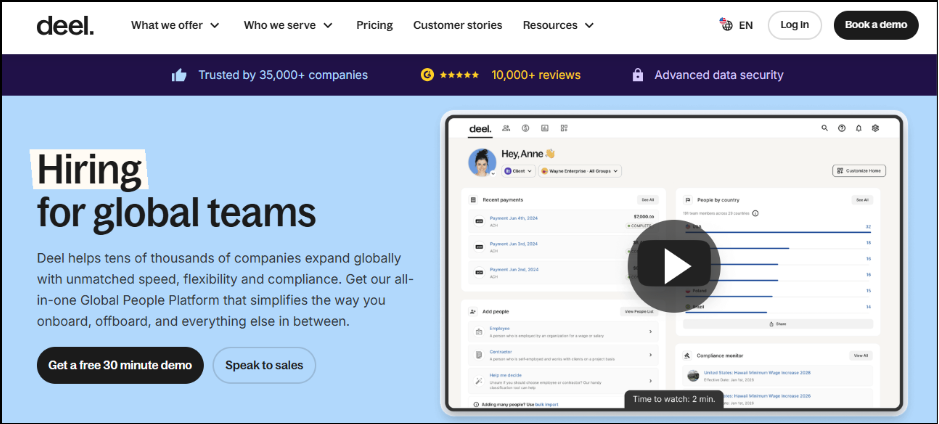Open the dashboard notifications bell
Screen dimensions: 939x424
858,128
